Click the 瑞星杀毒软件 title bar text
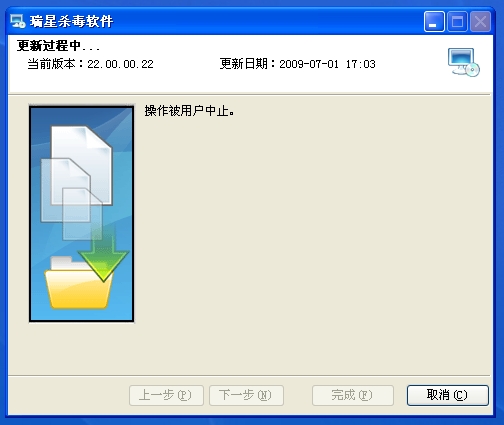Image resolution: width=504 pixels, height=425 pixels. pos(72,22)
